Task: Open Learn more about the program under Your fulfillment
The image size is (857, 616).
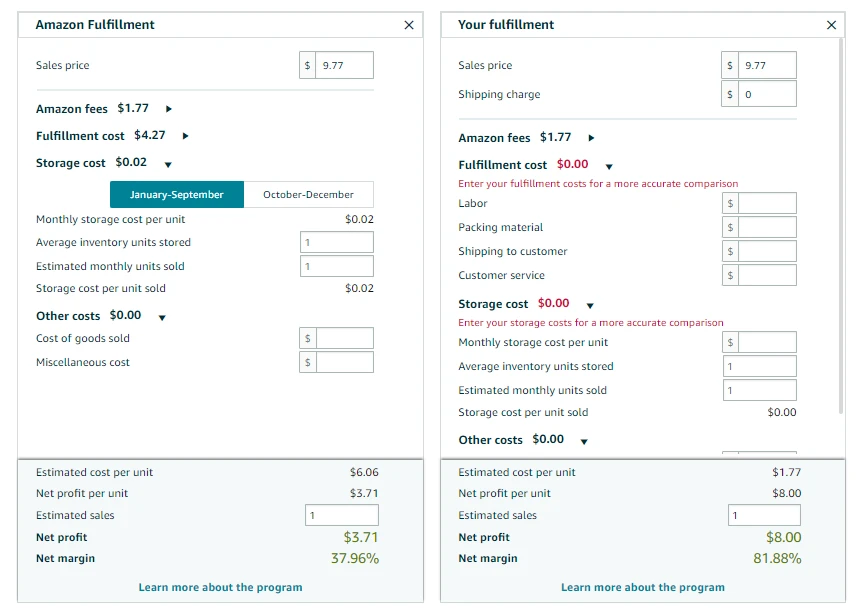Action: (x=642, y=587)
